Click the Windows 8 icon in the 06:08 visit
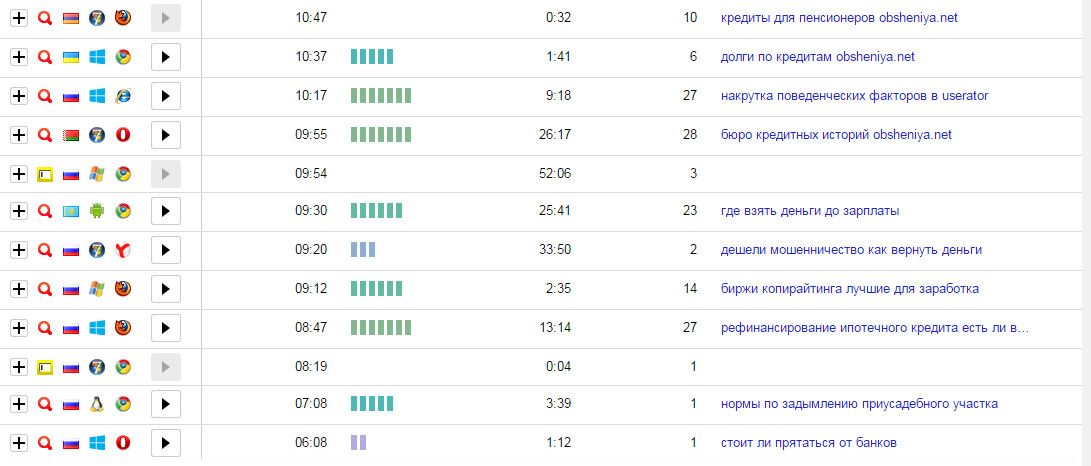 (x=97, y=442)
